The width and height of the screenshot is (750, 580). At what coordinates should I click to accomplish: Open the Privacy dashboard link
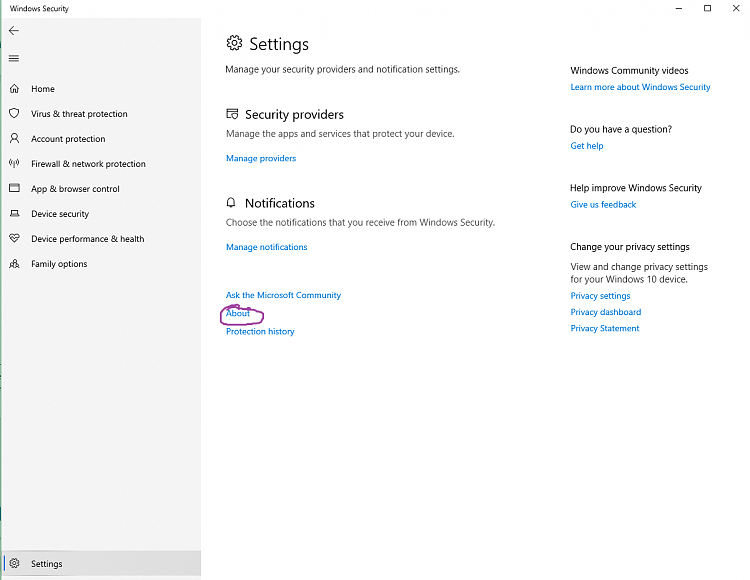click(606, 312)
